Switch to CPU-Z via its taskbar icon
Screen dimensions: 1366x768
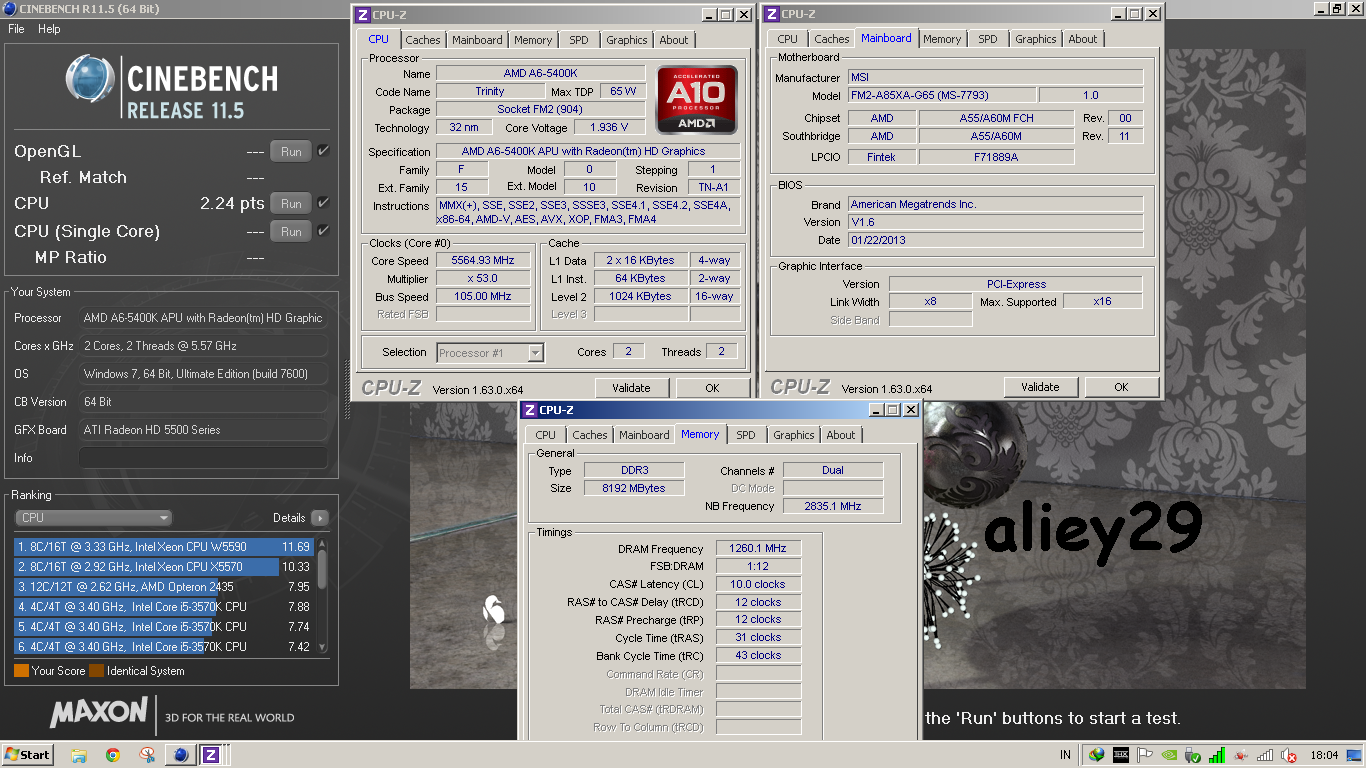(x=211, y=755)
